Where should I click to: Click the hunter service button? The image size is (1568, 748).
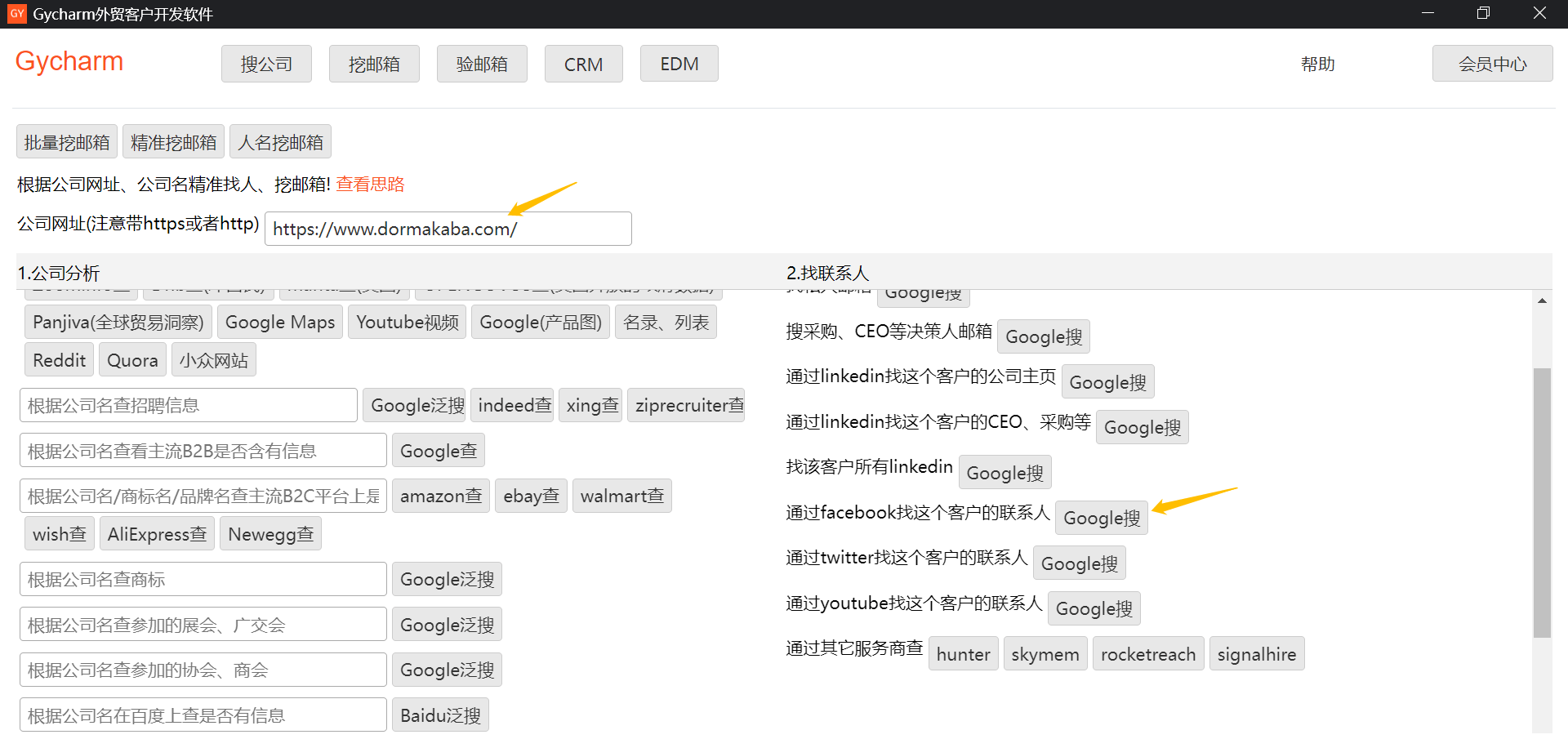coord(963,653)
